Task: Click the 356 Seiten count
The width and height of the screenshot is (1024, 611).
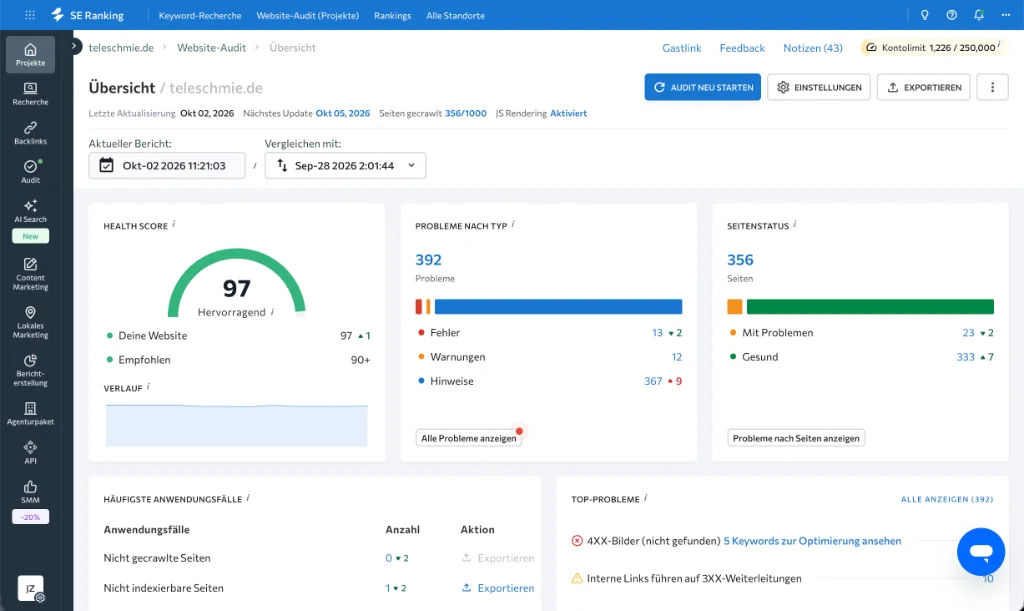Action: (740, 260)
